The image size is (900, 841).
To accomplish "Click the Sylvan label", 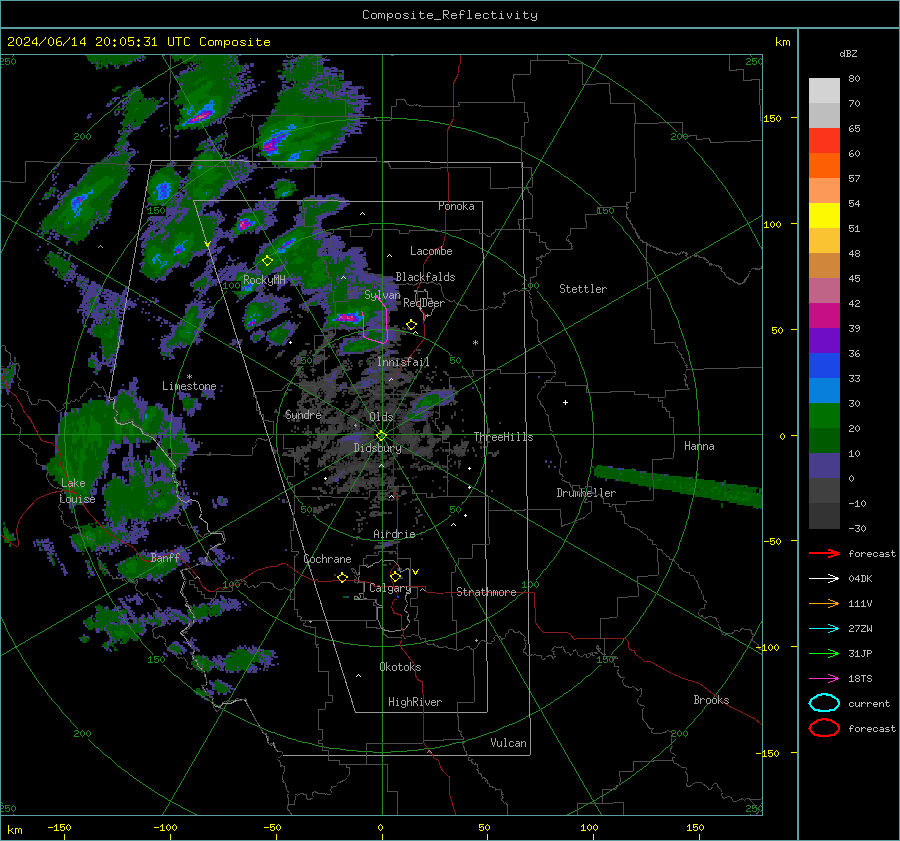I will coord(382,295).
